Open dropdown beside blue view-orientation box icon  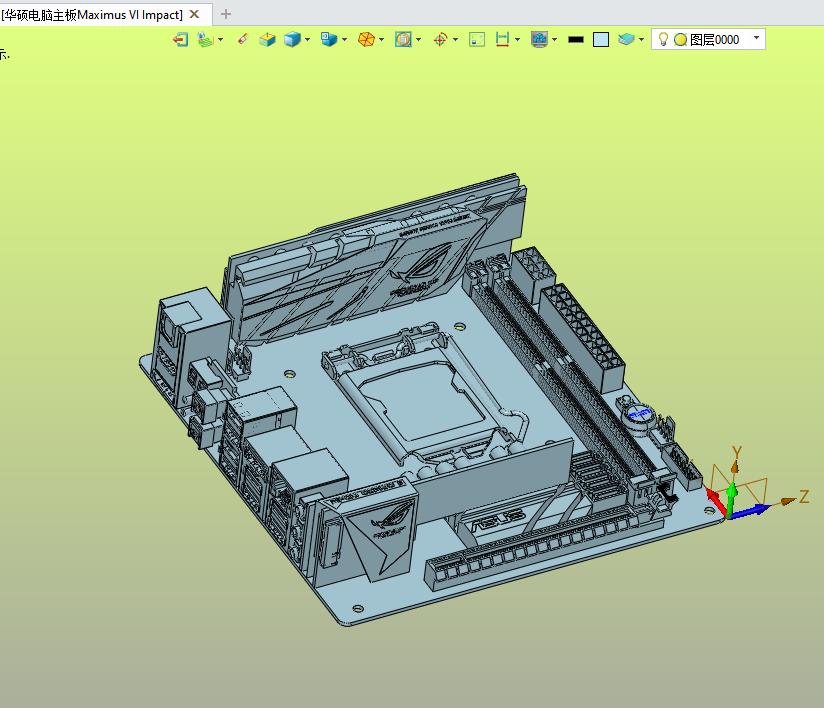pos(345,39)
